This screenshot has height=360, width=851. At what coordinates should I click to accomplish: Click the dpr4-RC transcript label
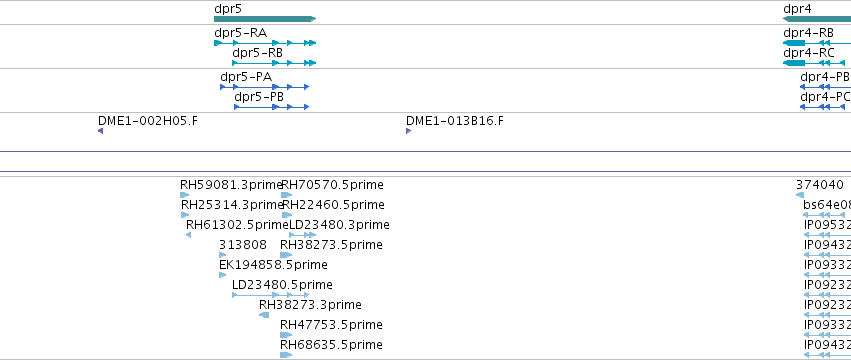click(809, 53)
